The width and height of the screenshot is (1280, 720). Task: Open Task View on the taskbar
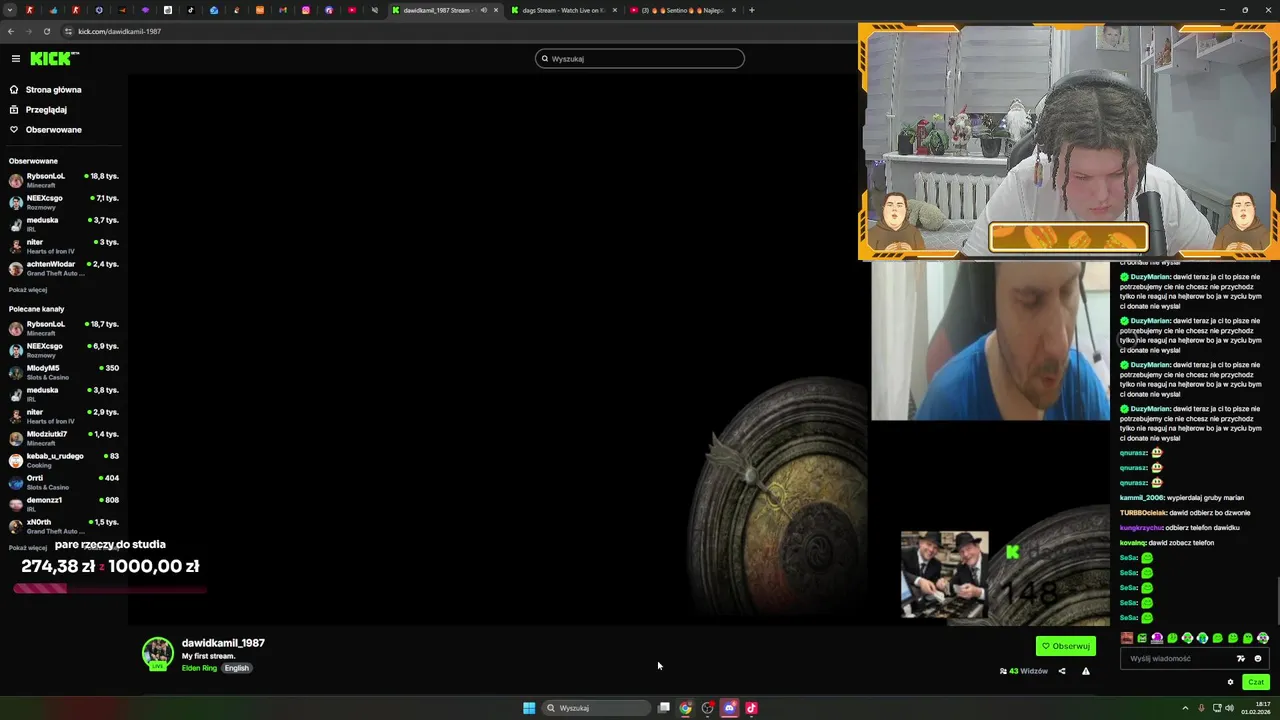(x=663, y=708)
